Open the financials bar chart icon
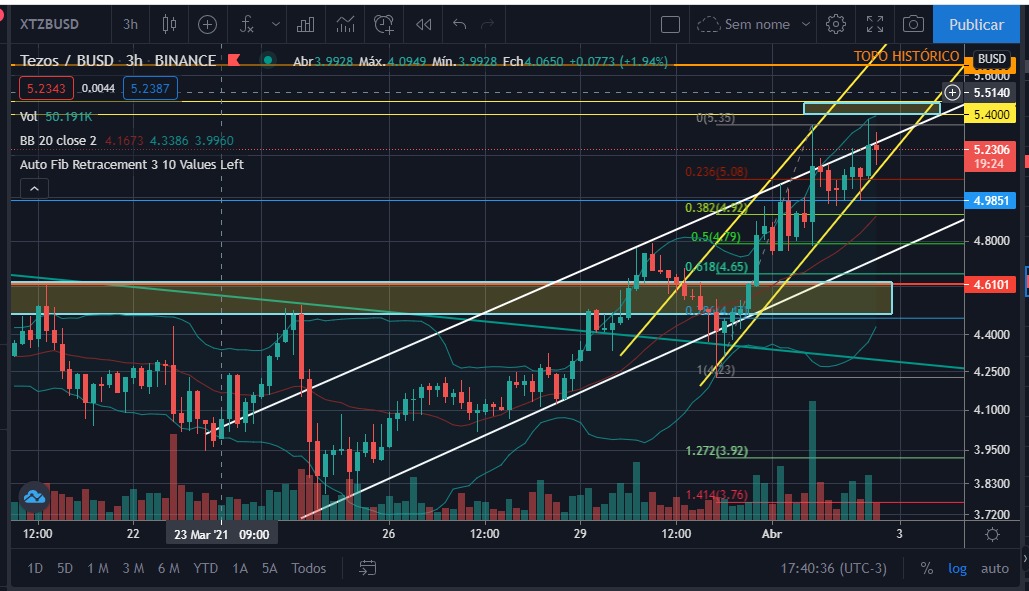 pos(305,24)
